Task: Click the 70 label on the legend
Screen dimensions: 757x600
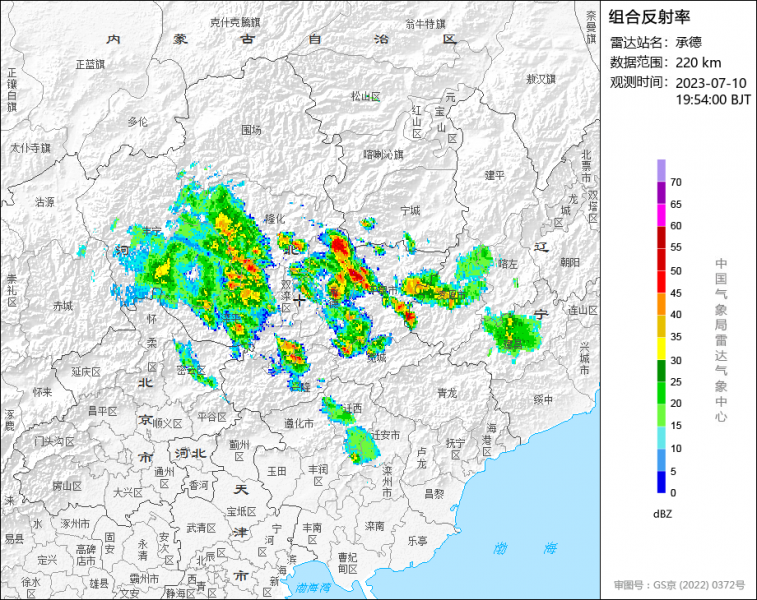Action: click(x=676, y=183)
